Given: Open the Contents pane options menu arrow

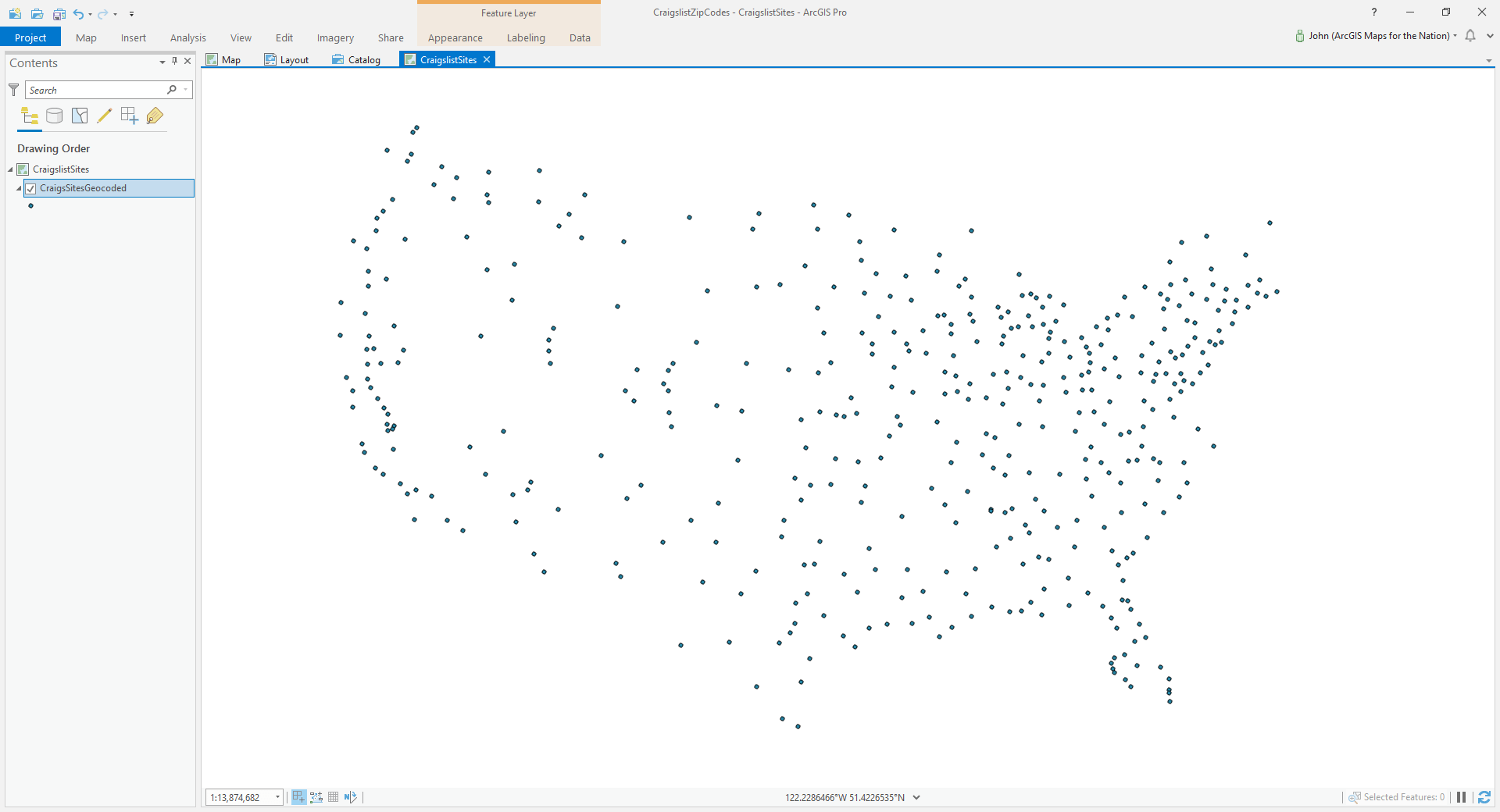Looking at the screenshot, I should (162, 62).
